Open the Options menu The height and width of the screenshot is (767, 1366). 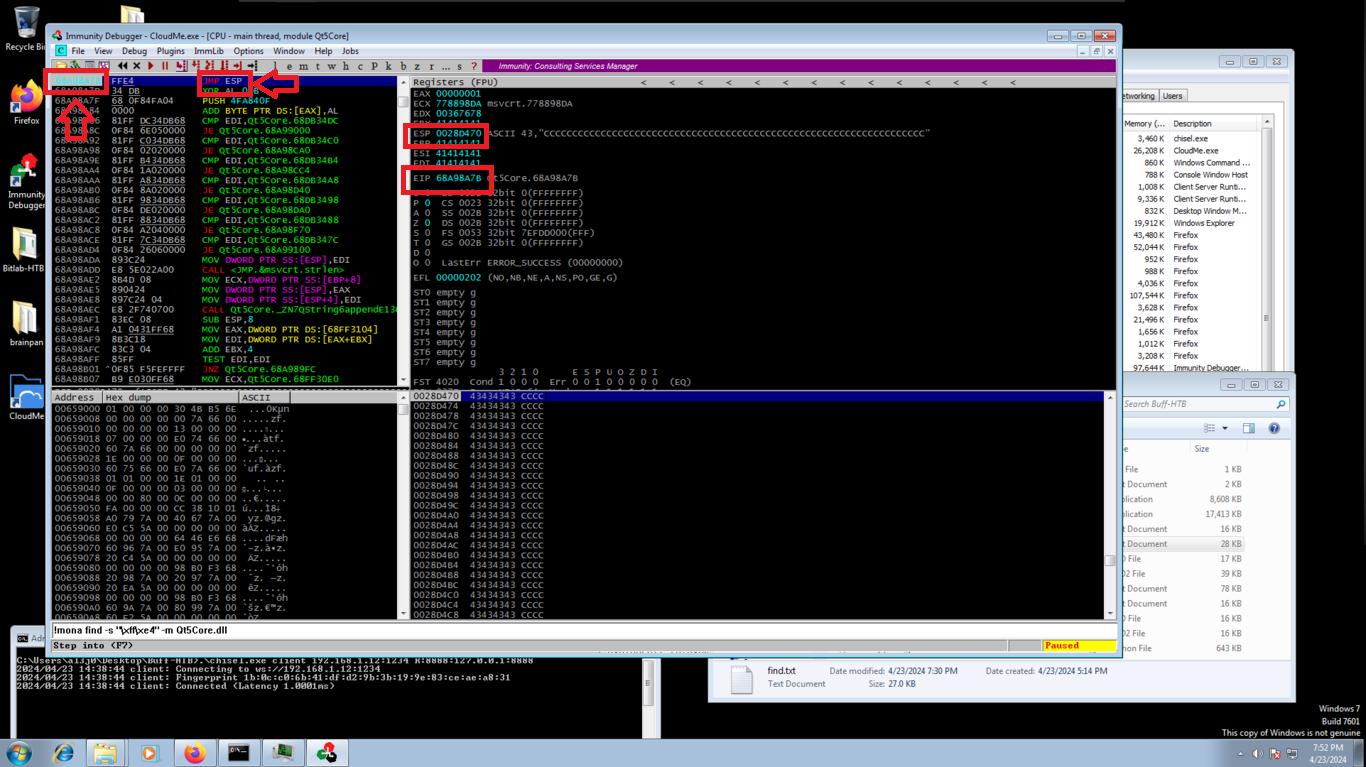click(249, 51)
